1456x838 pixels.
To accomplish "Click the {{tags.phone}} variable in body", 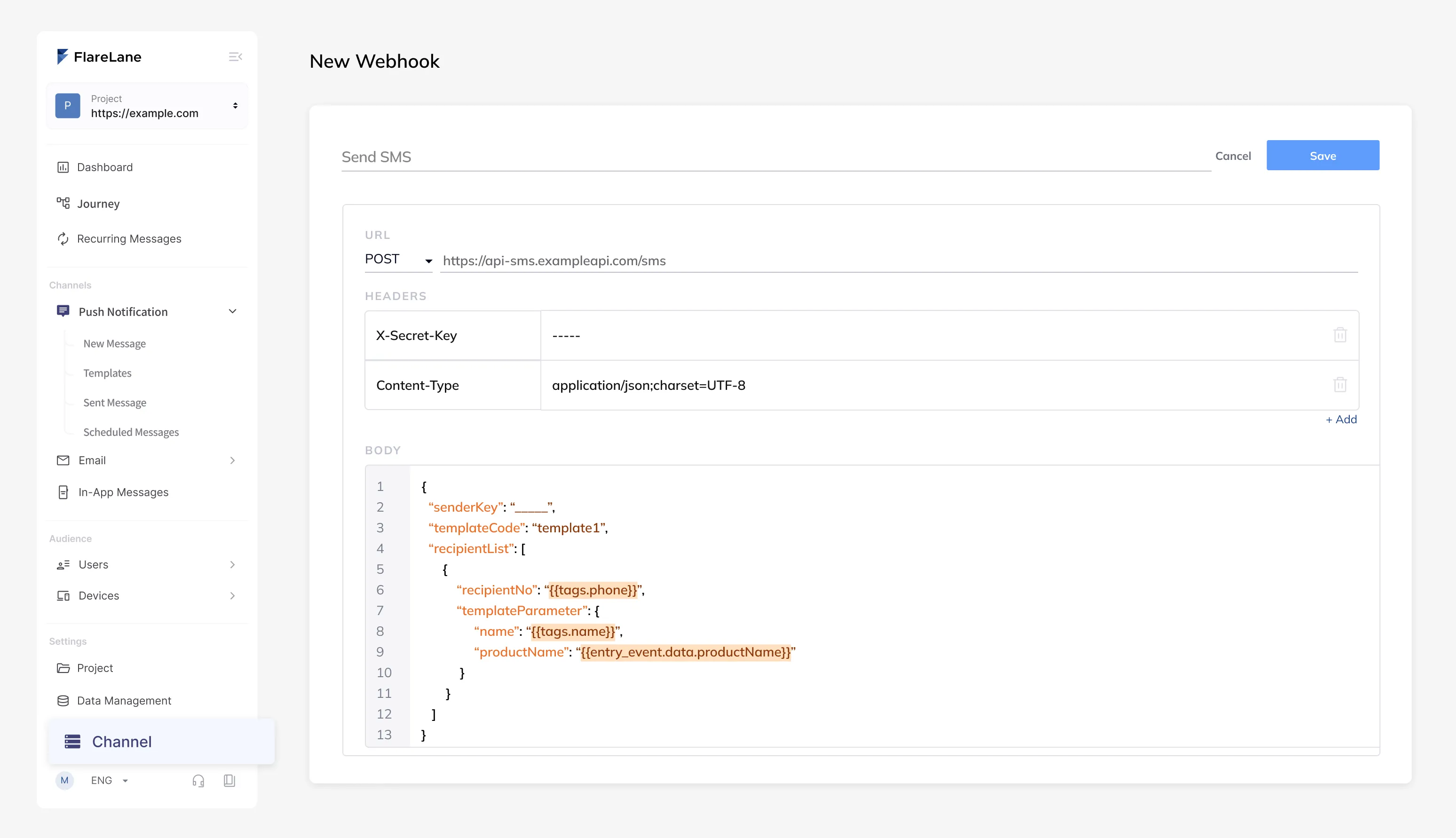I will tap(593, 590).
